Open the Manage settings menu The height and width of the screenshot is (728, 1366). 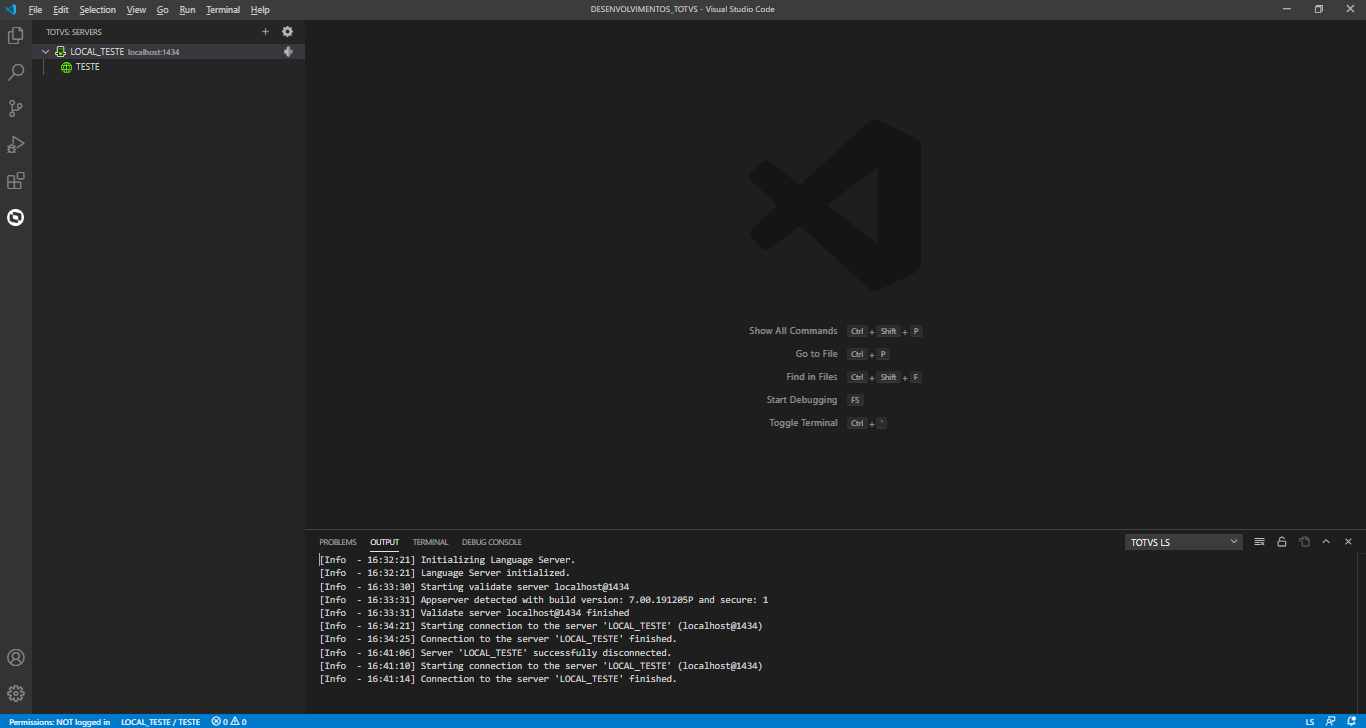click(x=15, y=693)
